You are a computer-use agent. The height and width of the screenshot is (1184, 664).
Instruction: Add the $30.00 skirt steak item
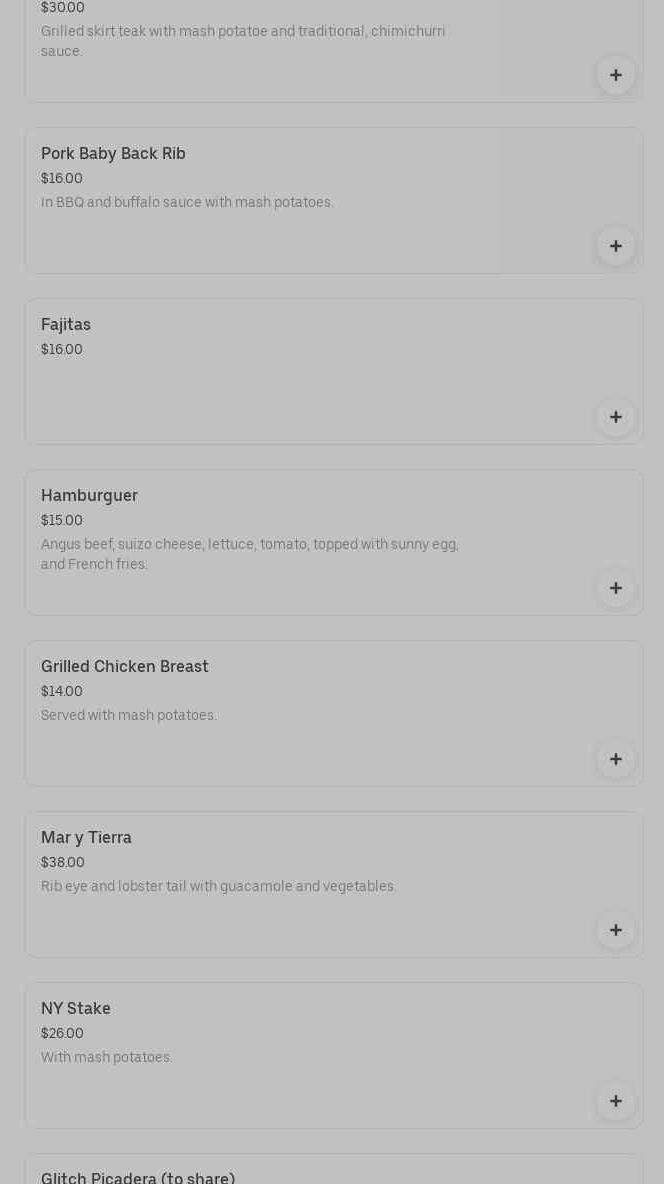click(615, 75)
